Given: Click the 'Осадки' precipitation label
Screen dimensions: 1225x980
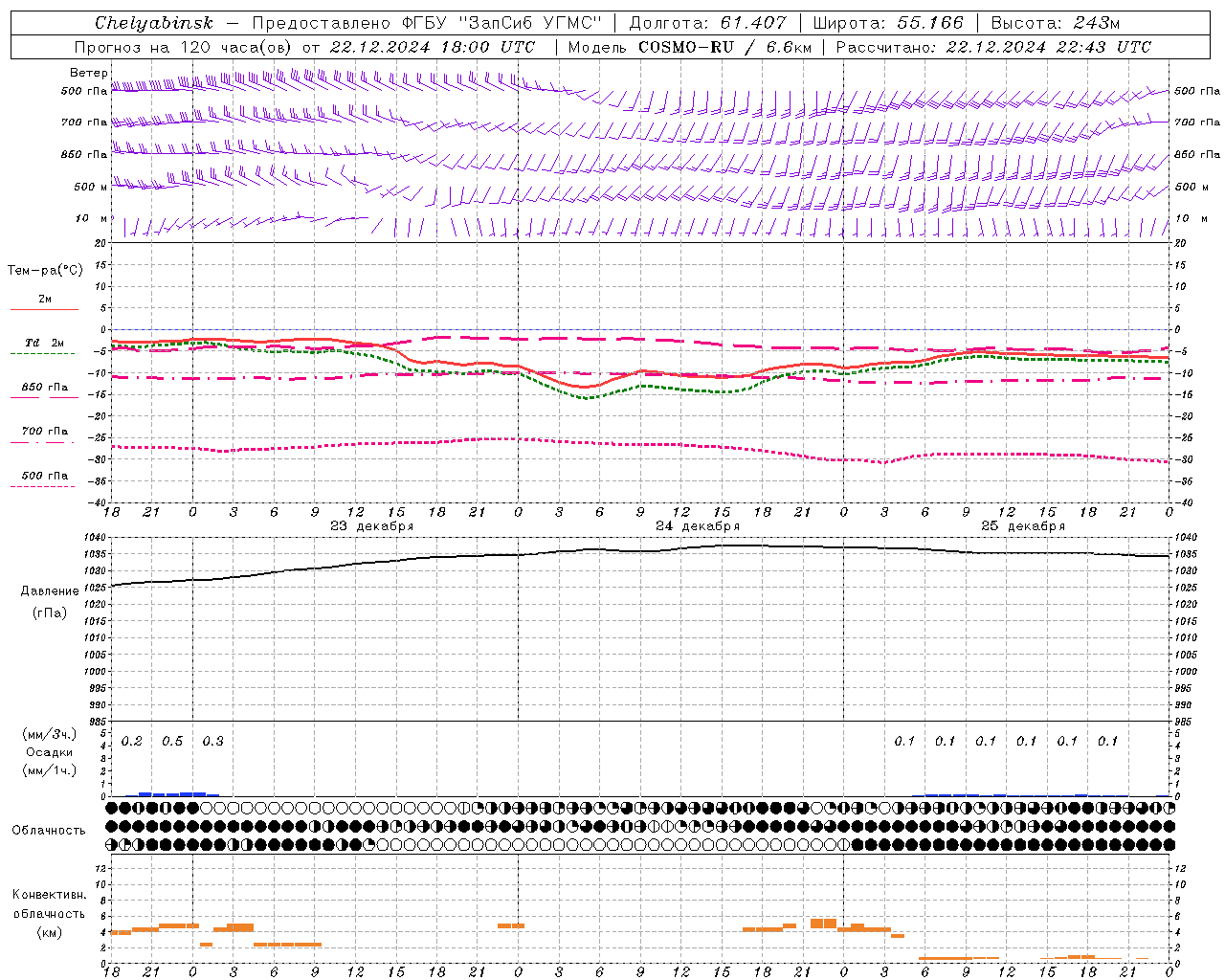Looking at the screenshot, I should 50,752.
